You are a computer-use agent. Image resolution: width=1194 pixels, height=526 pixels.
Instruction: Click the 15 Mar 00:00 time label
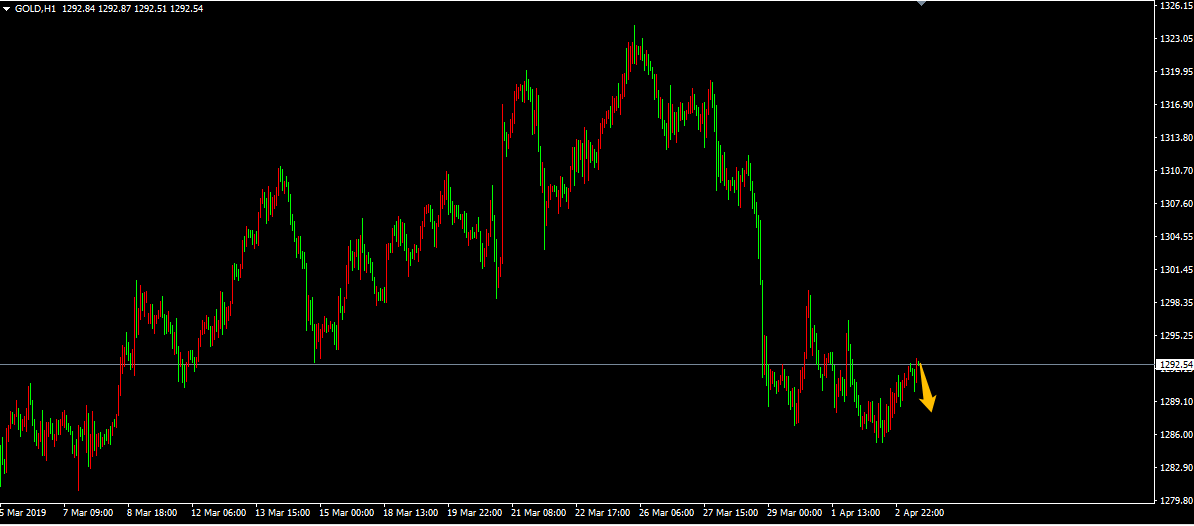pos(345,513)
